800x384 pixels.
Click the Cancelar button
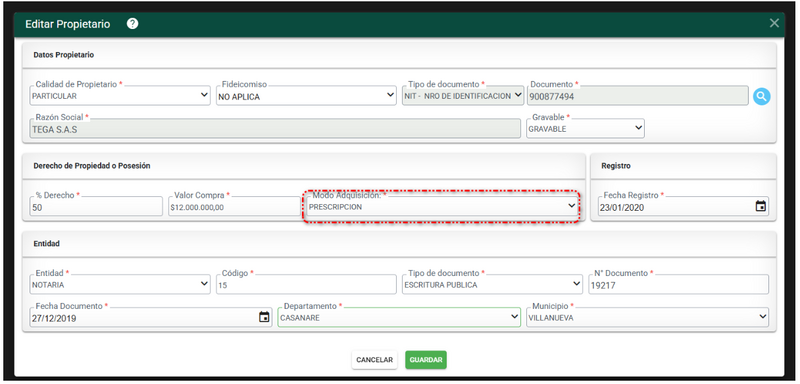point(374,360)
